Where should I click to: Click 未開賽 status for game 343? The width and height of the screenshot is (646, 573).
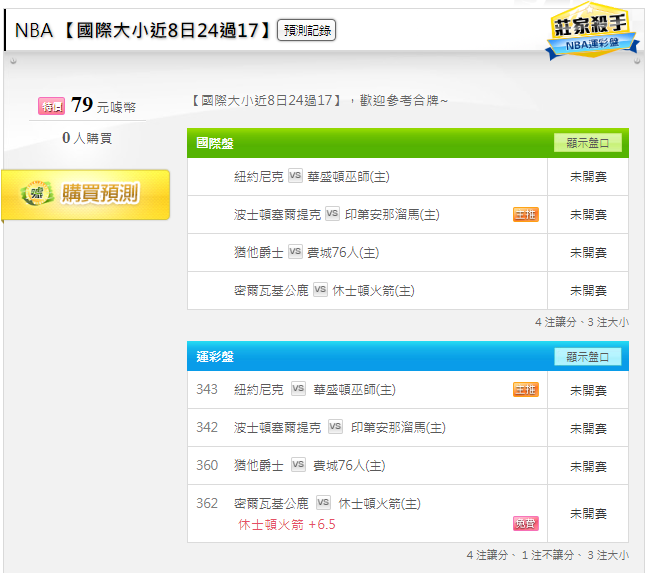588,391
